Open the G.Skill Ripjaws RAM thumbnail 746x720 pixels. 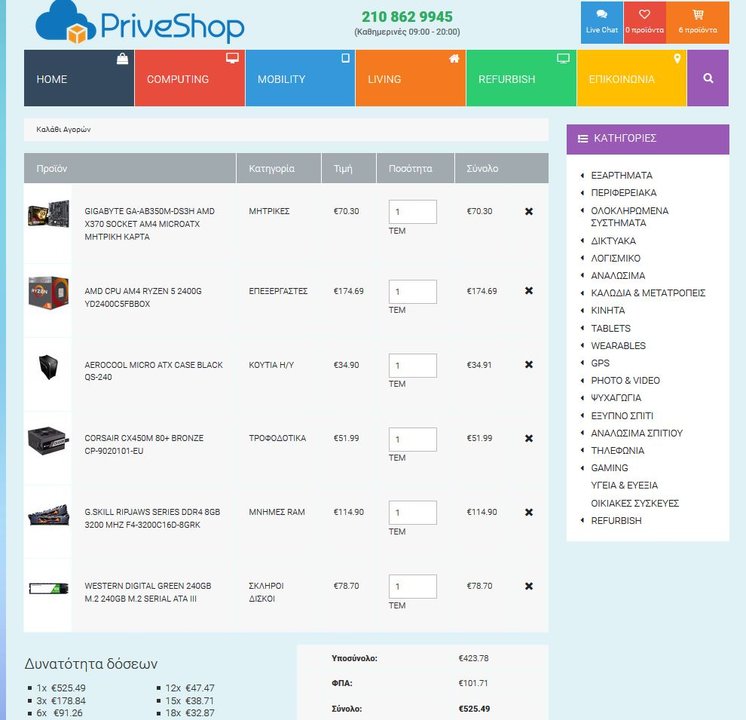49,515
